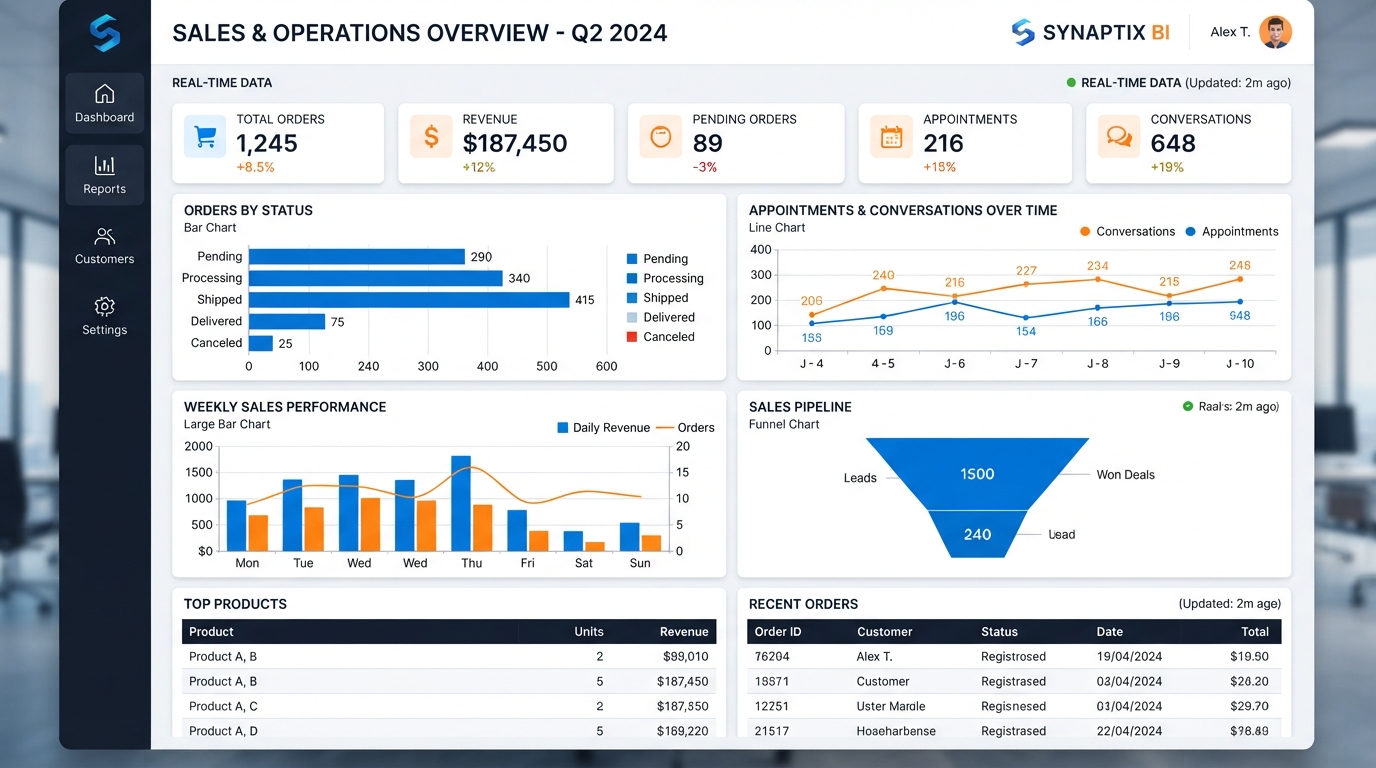Click the +8.5% change under Total Orders
The image size is (1376, 768).
tap(256, 167)
